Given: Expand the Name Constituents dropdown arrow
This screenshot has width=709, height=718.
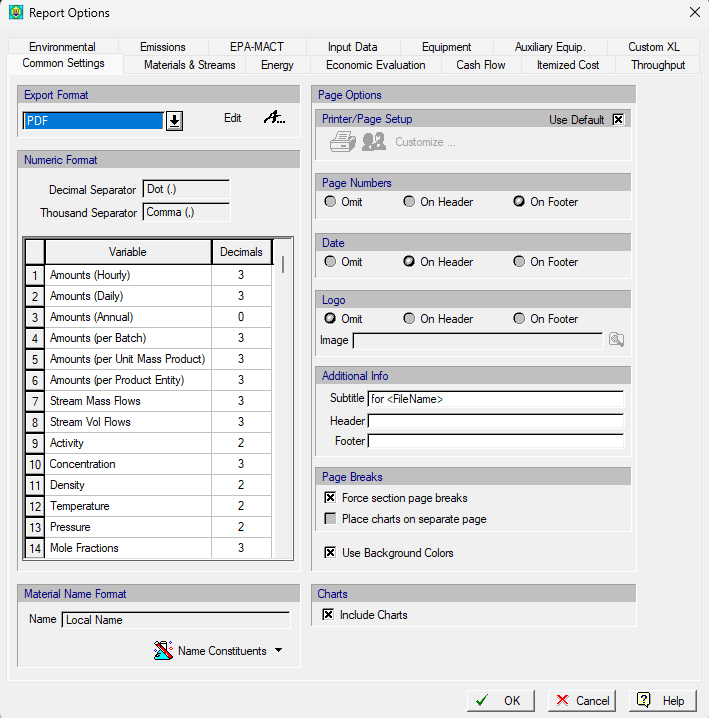Looking at the screenshot, I should click(278, 650).
